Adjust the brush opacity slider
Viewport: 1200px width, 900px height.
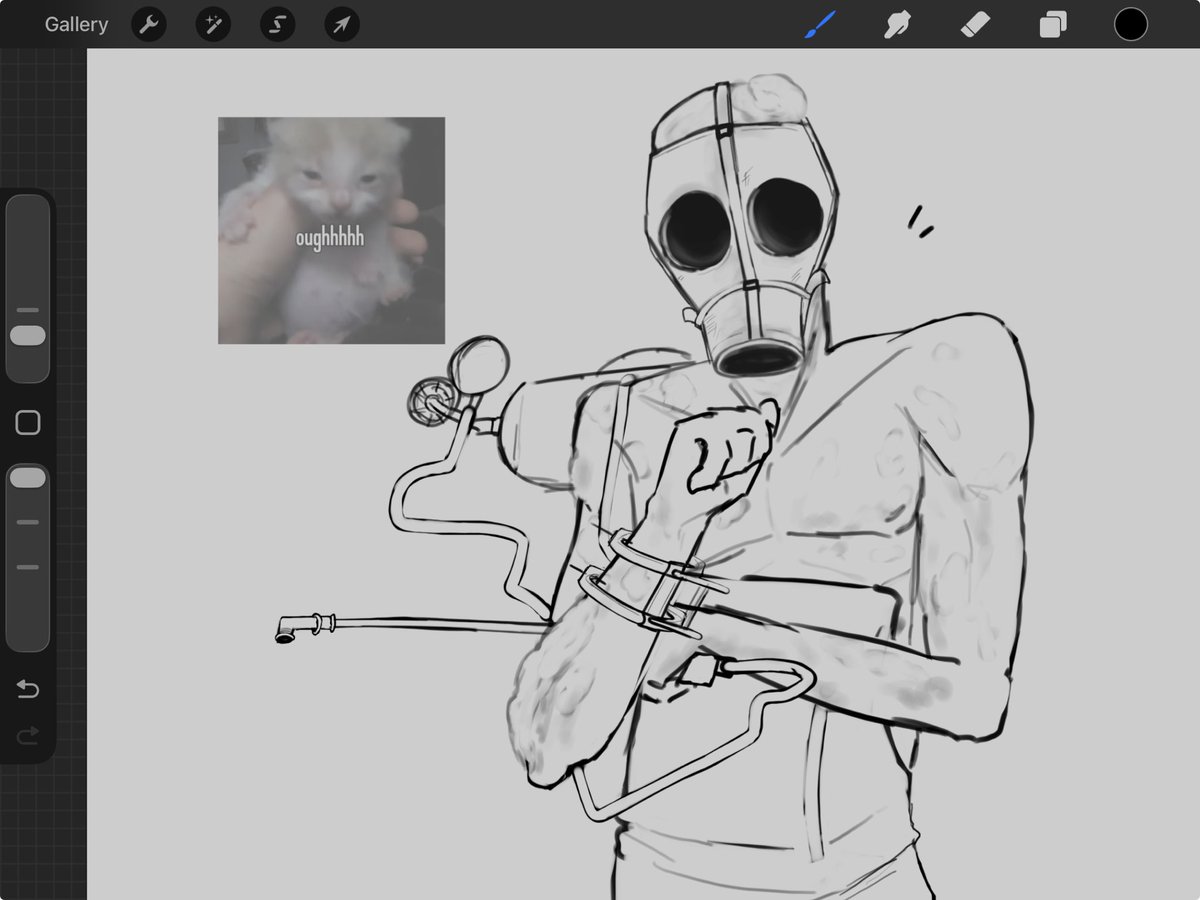click(28, 557)
